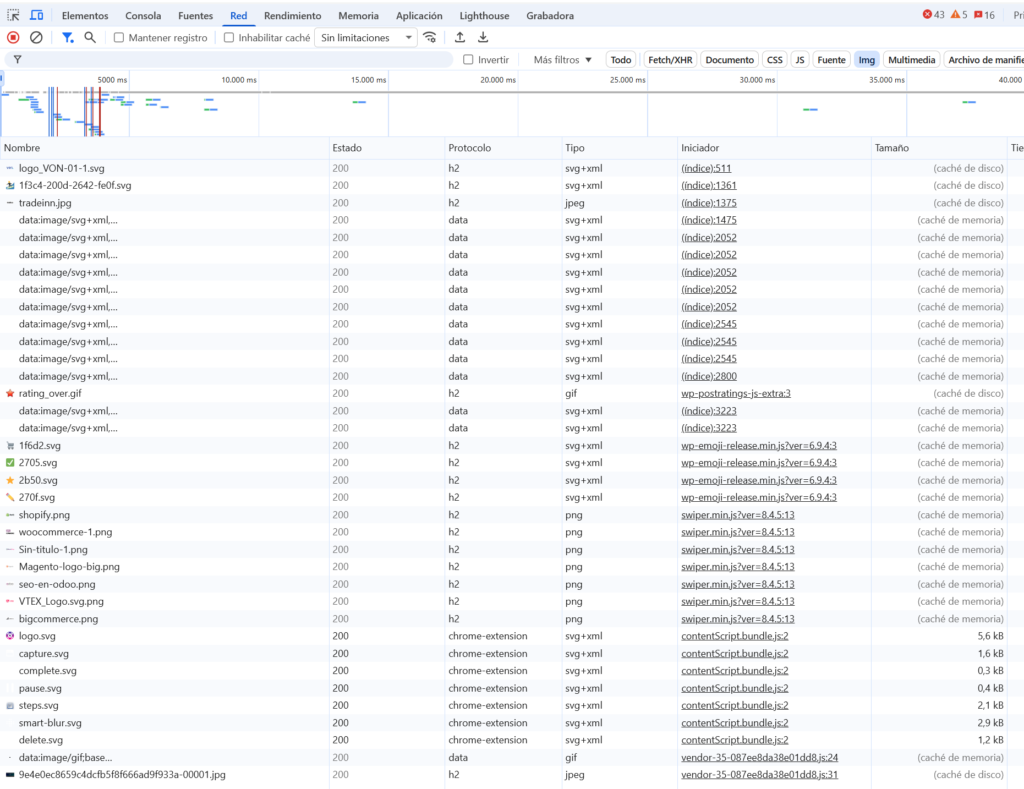Check Inhabilitar caché option
This screenshot has height=789, width=1024.
pos(229,38)
